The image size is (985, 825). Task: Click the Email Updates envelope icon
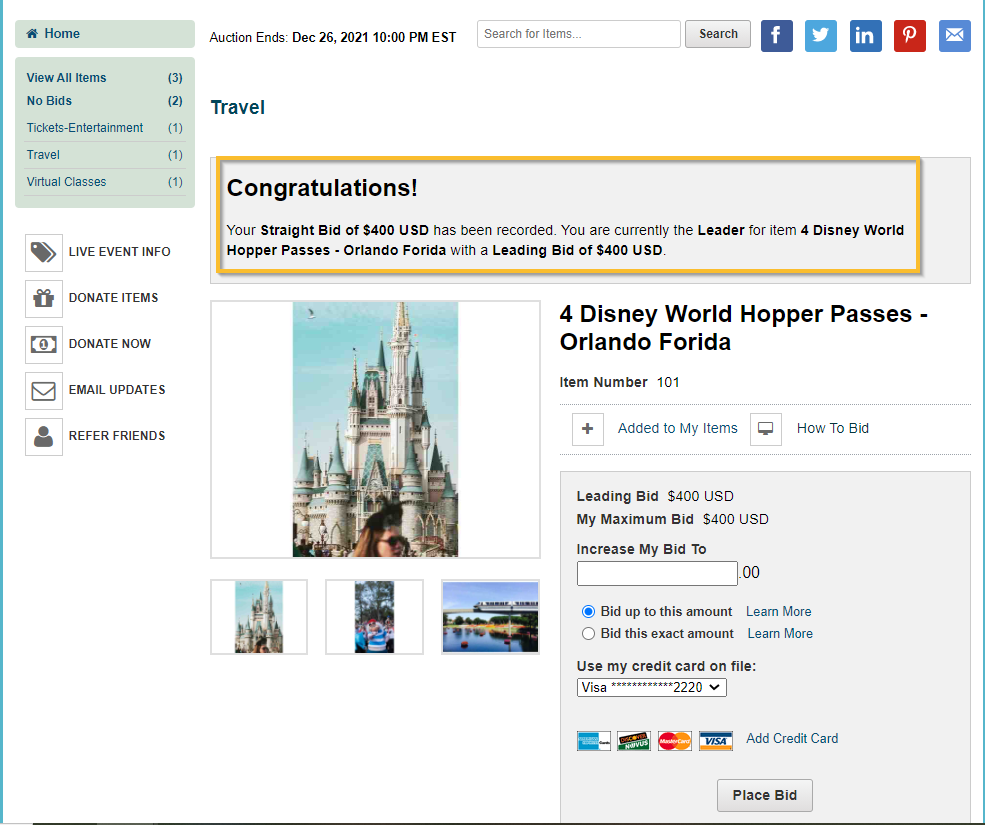point(44,390)
